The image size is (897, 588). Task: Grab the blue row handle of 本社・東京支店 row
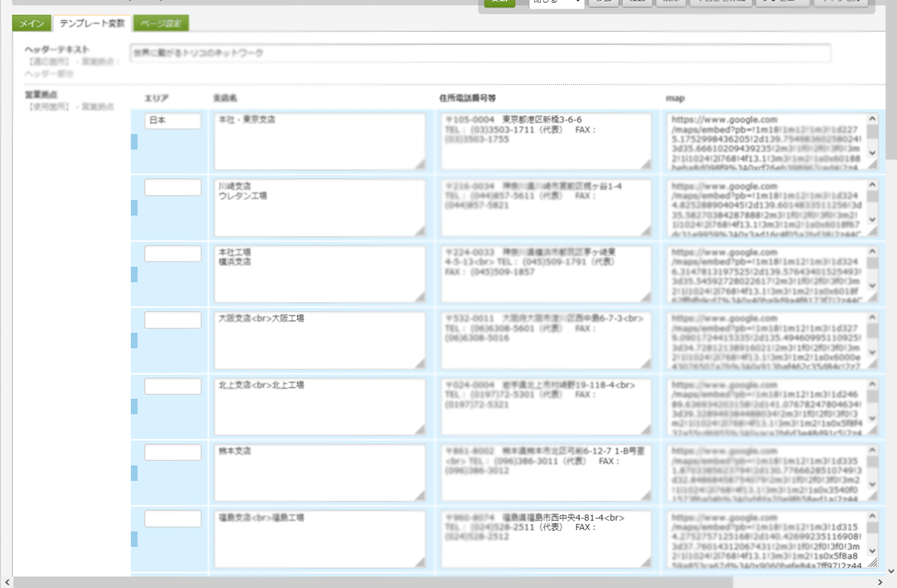click(x=135, y=141)
